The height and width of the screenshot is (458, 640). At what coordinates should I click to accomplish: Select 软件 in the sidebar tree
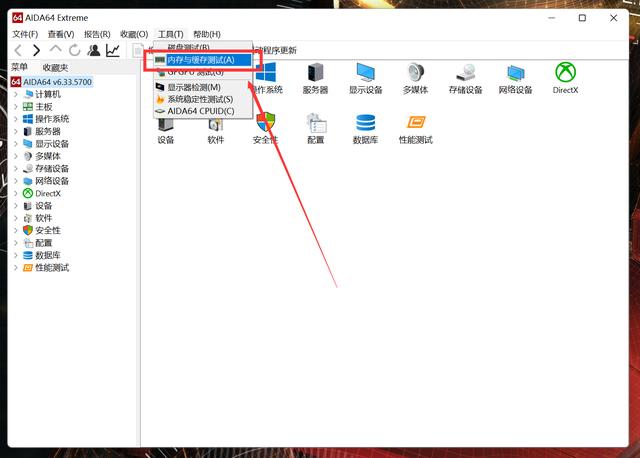tap(44, 218)
